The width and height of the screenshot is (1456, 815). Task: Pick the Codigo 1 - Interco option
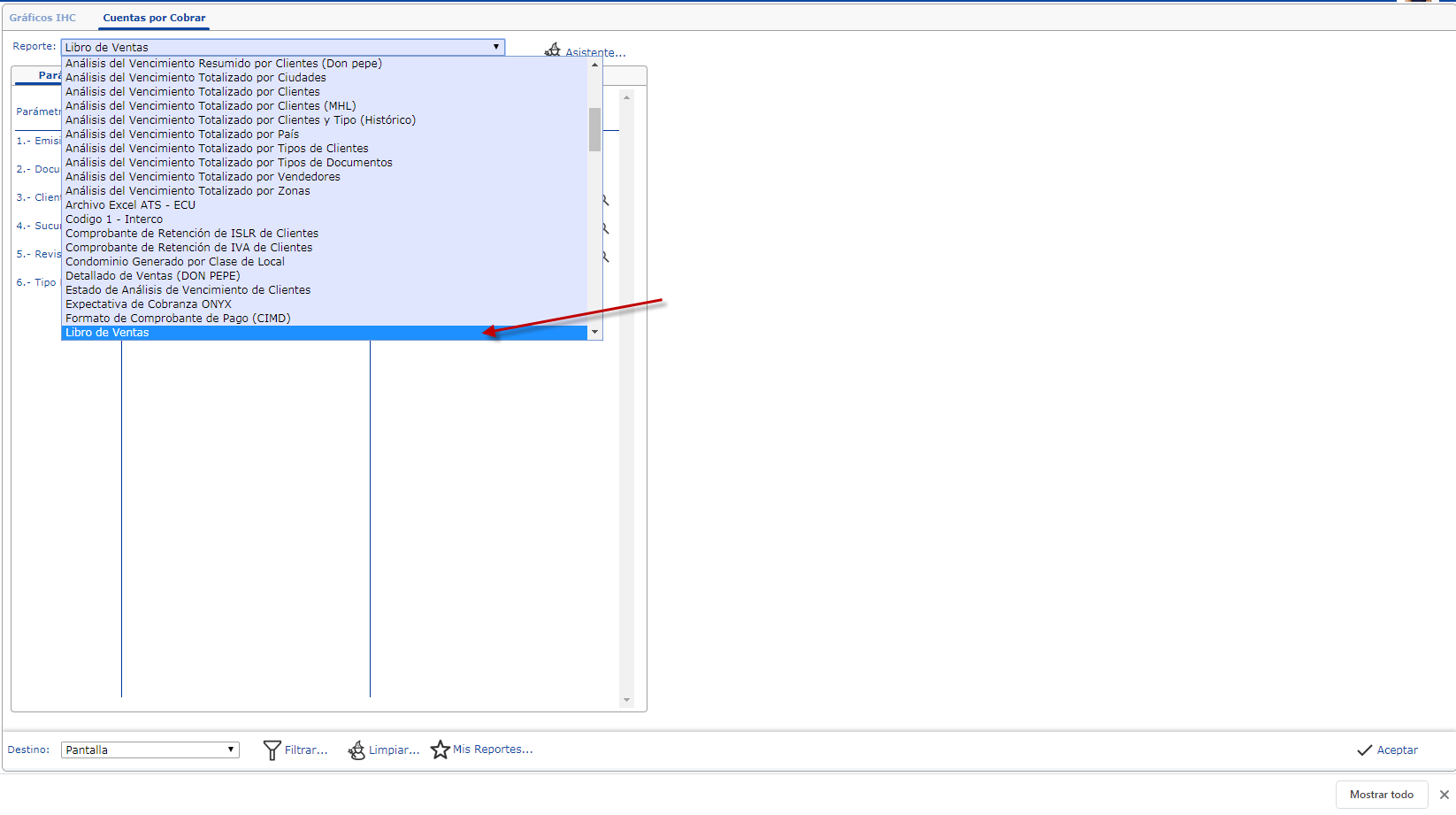pyautogui.click(x=324, y=219)
